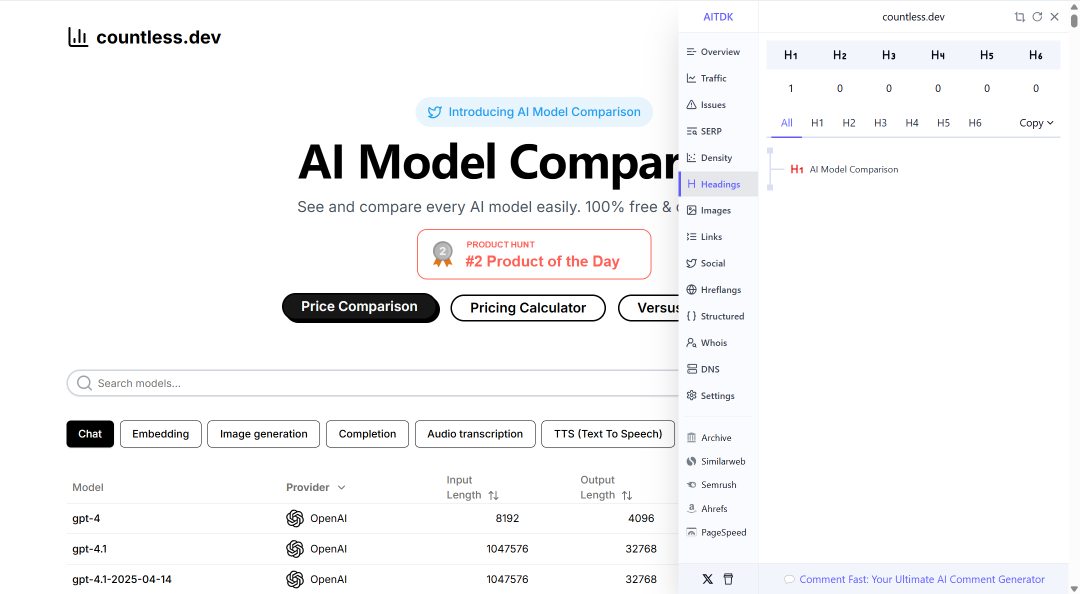1080x594 pixels.
Task: Select the TTS (Text To Speech) filter
Action: tap(608, 434)
